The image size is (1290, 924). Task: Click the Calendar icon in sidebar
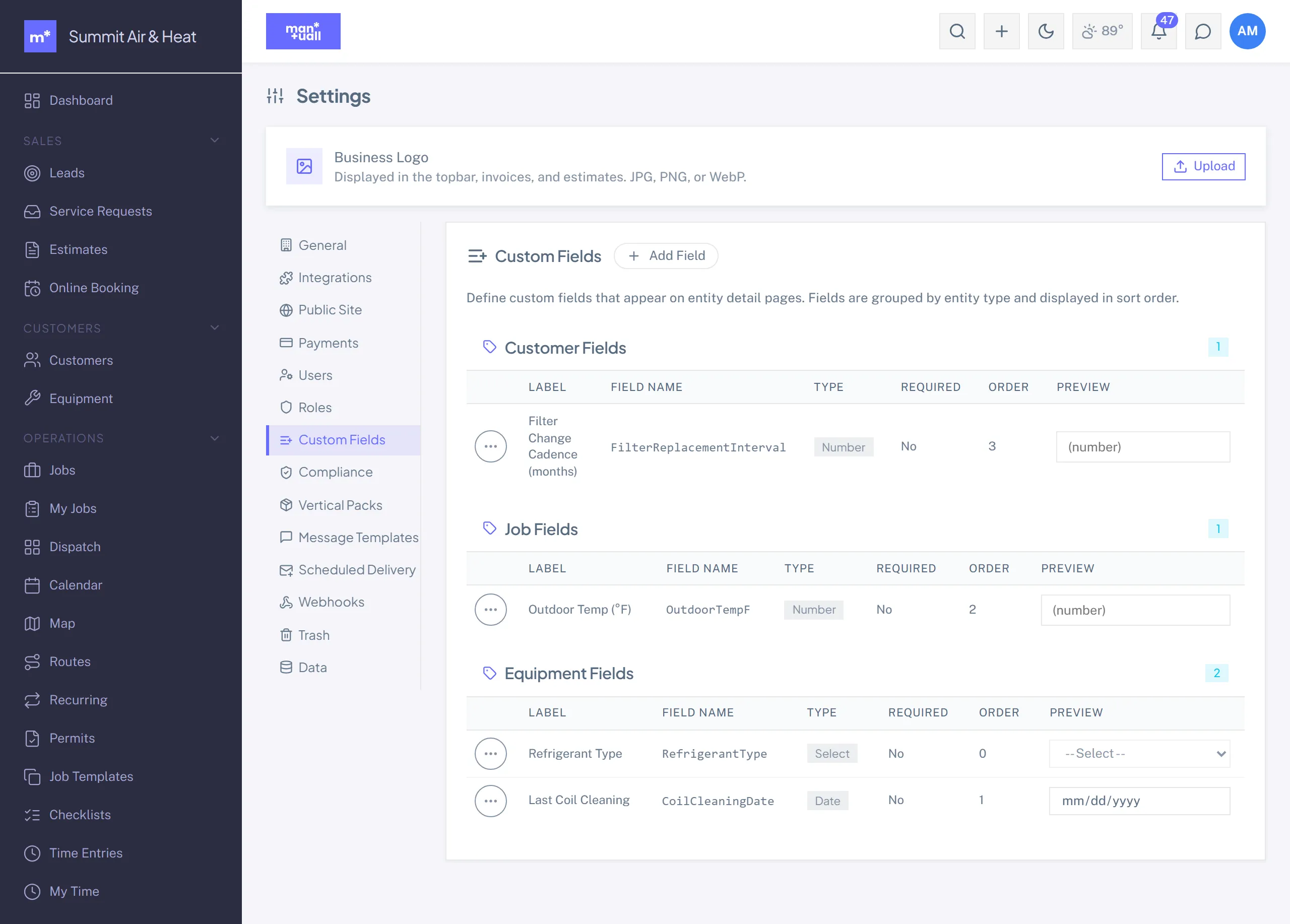click(x=32, y=585)
